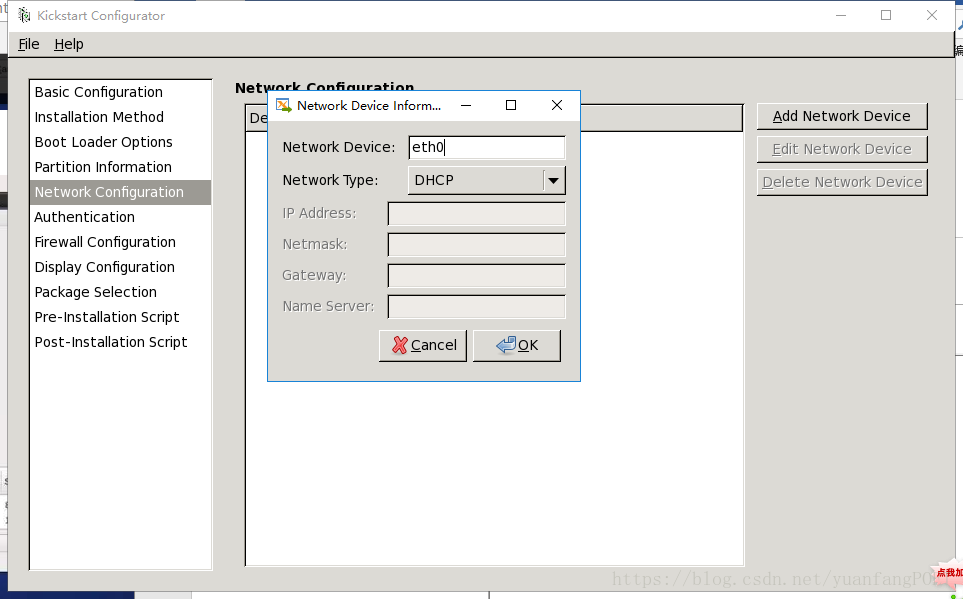
Task: Close the Network Device Information dialog
Action: (557, 106)
